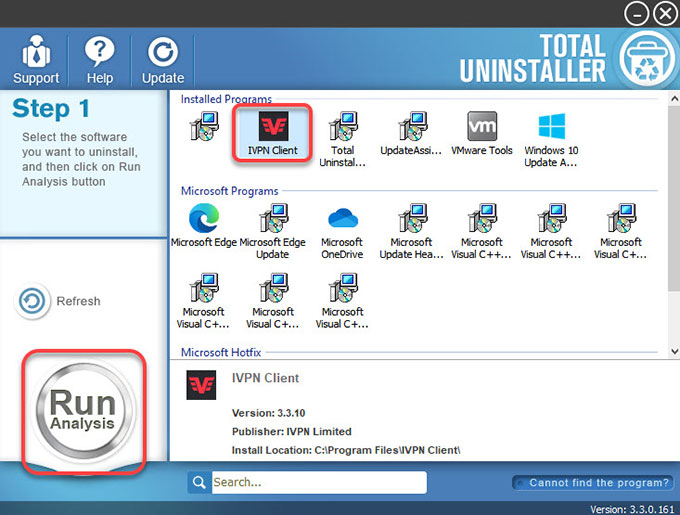Select VMware Tools in Installed Programs
The height and width of the screenshot is (515, 680).
coord(482,133)
